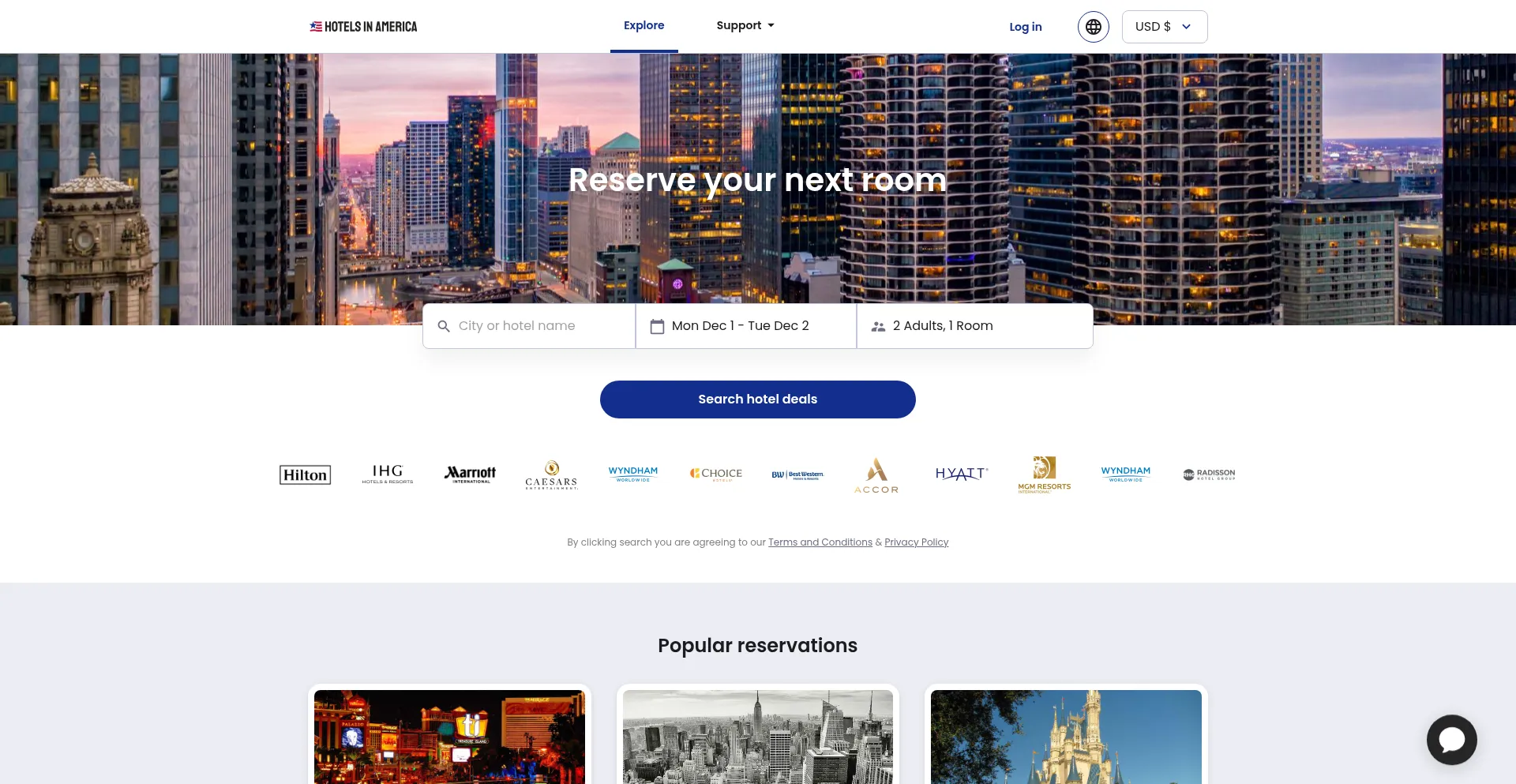Viewport: 1516px width, 784px height.
Task: Open the Mon Dec 1 - Tue Dec 2 date picker
Action: pos(746,326)
